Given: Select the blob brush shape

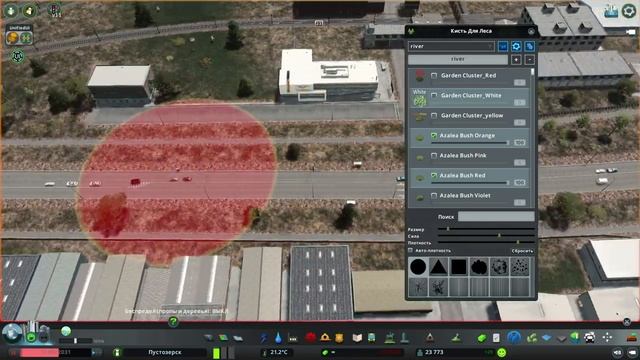Looking at the screenshot, I should pos(479,267).
